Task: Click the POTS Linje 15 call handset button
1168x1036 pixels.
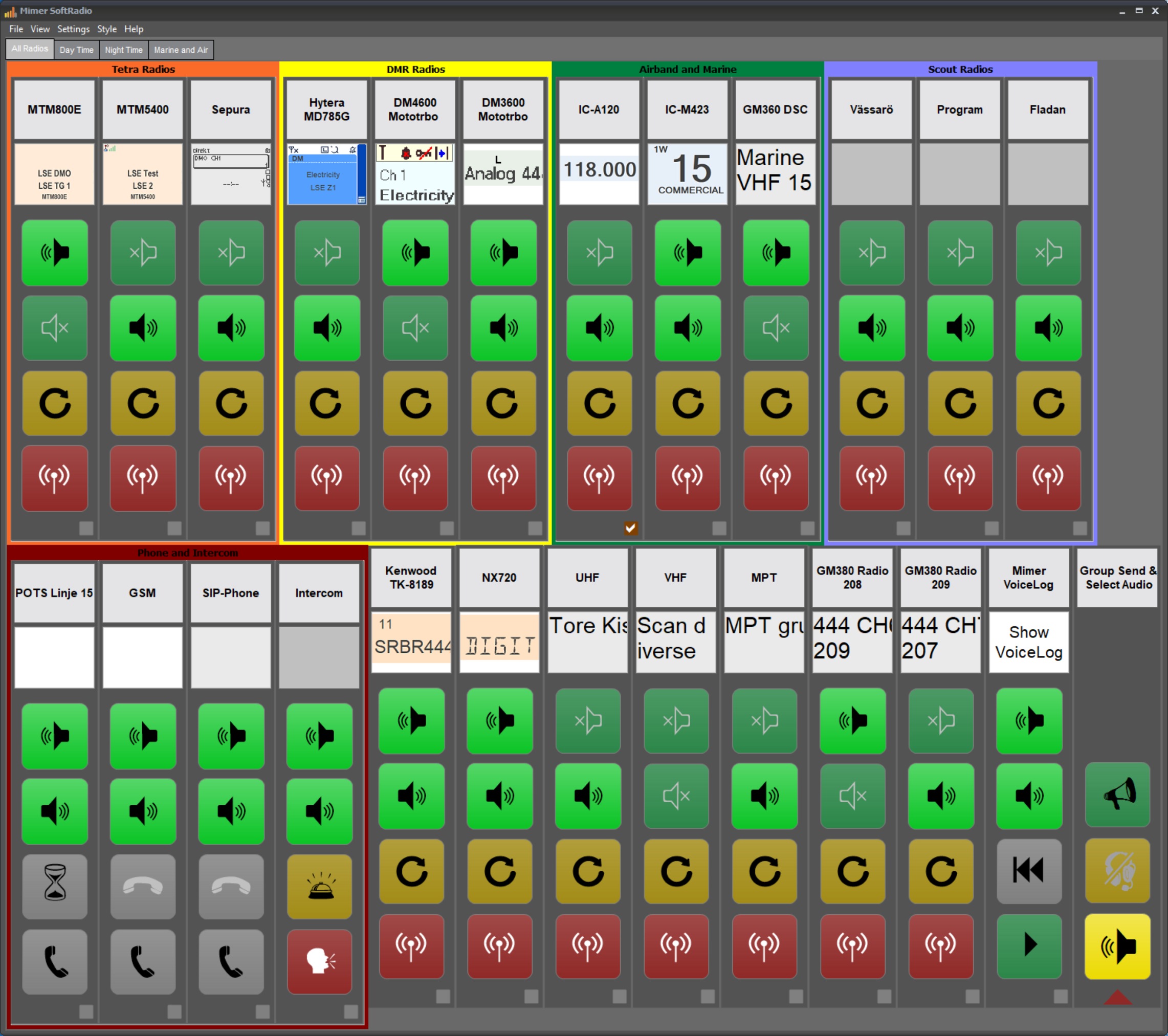Action: coord(55,962)
